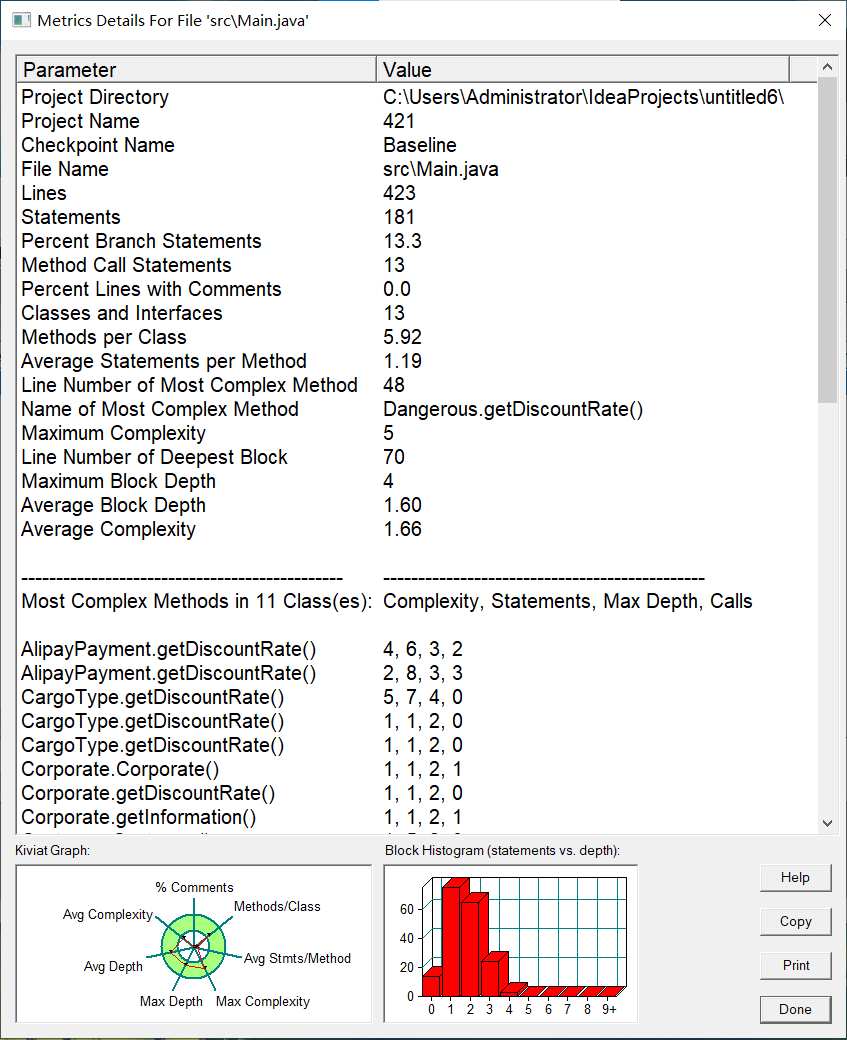Click the Max Complexity axis label
The height and width of the screenshot is (1040, 847).
[263, 1001]
